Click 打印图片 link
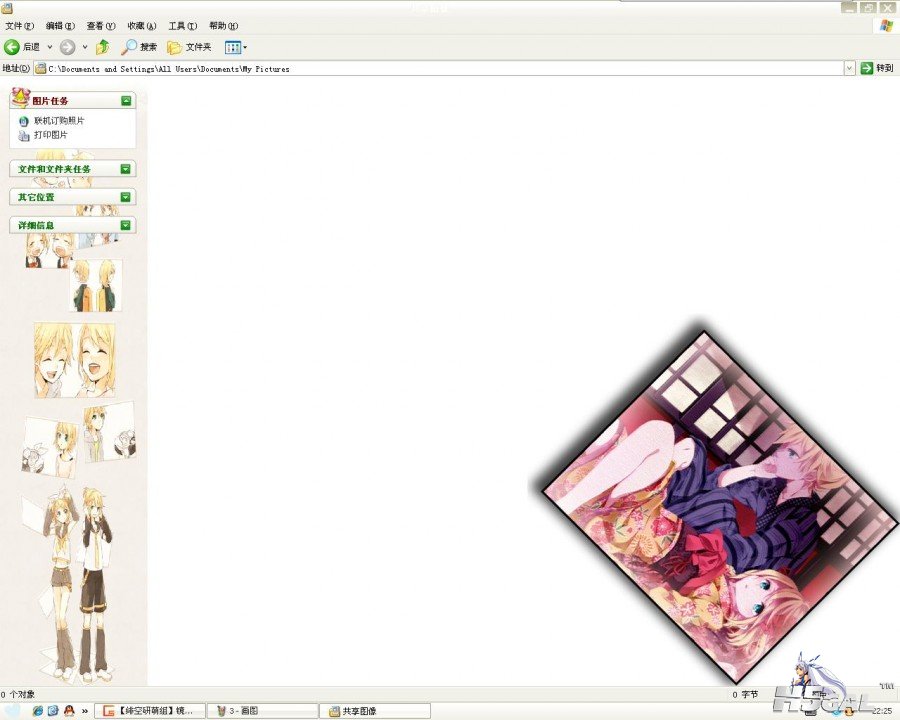This screenshot has height=720, width=900. (x=51, y=135)
